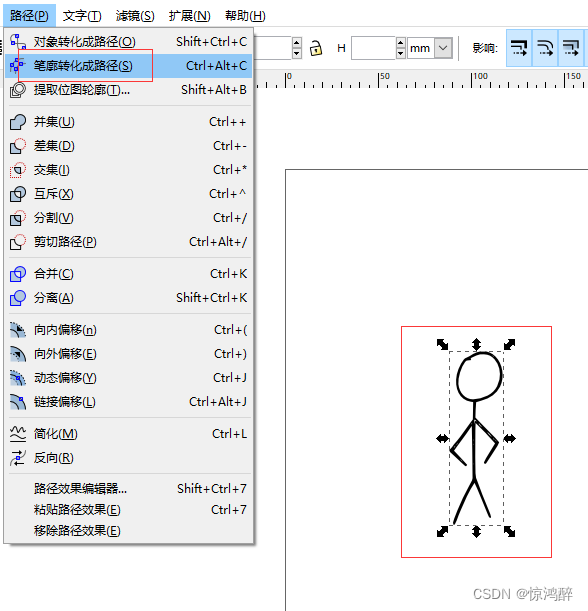The image size is (588, 611).
Task: Select 分离(A) break apart entry
Action: 129,298
